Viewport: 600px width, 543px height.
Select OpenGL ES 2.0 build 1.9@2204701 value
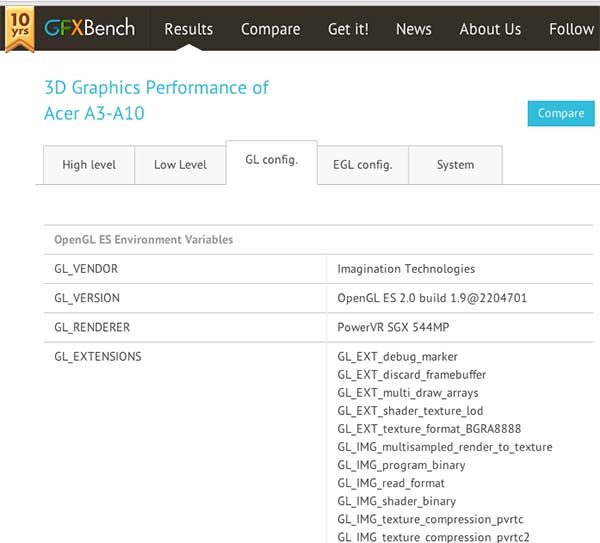click(432, 298)
